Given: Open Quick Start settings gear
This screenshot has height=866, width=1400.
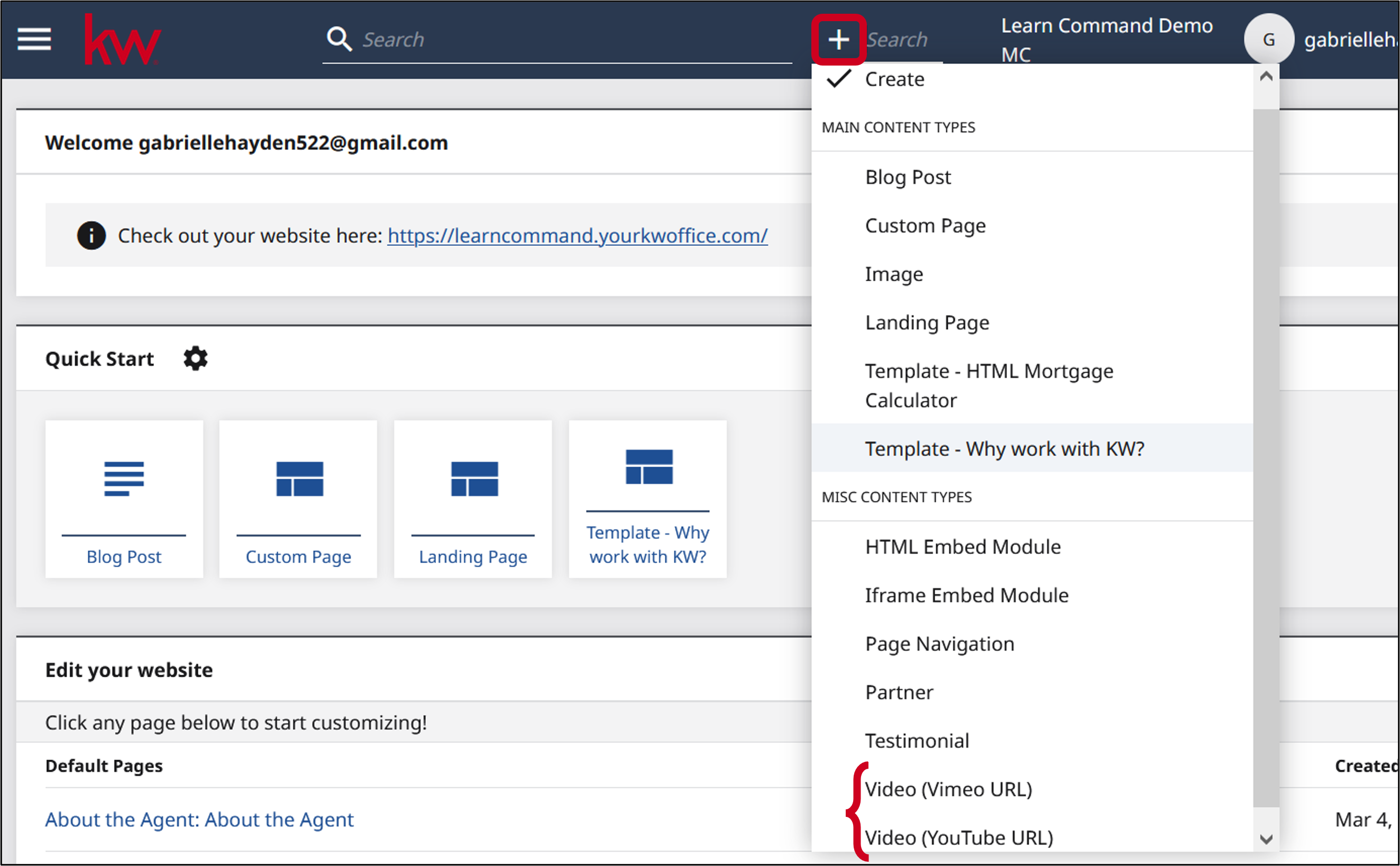Looking at the screenshot, I should [195, 358].
